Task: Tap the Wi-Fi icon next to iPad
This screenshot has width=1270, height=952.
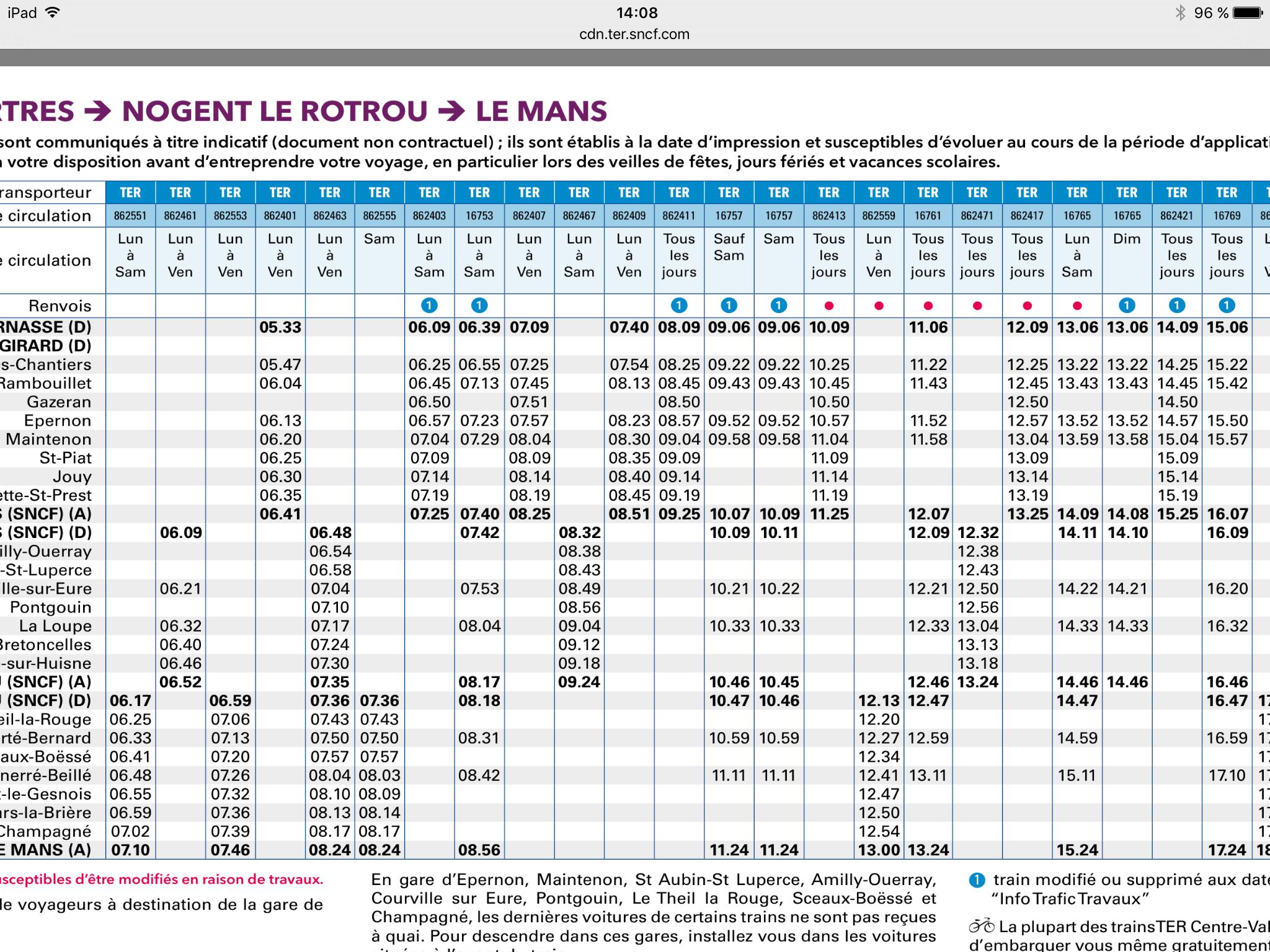Action: [x=53, y=12]
